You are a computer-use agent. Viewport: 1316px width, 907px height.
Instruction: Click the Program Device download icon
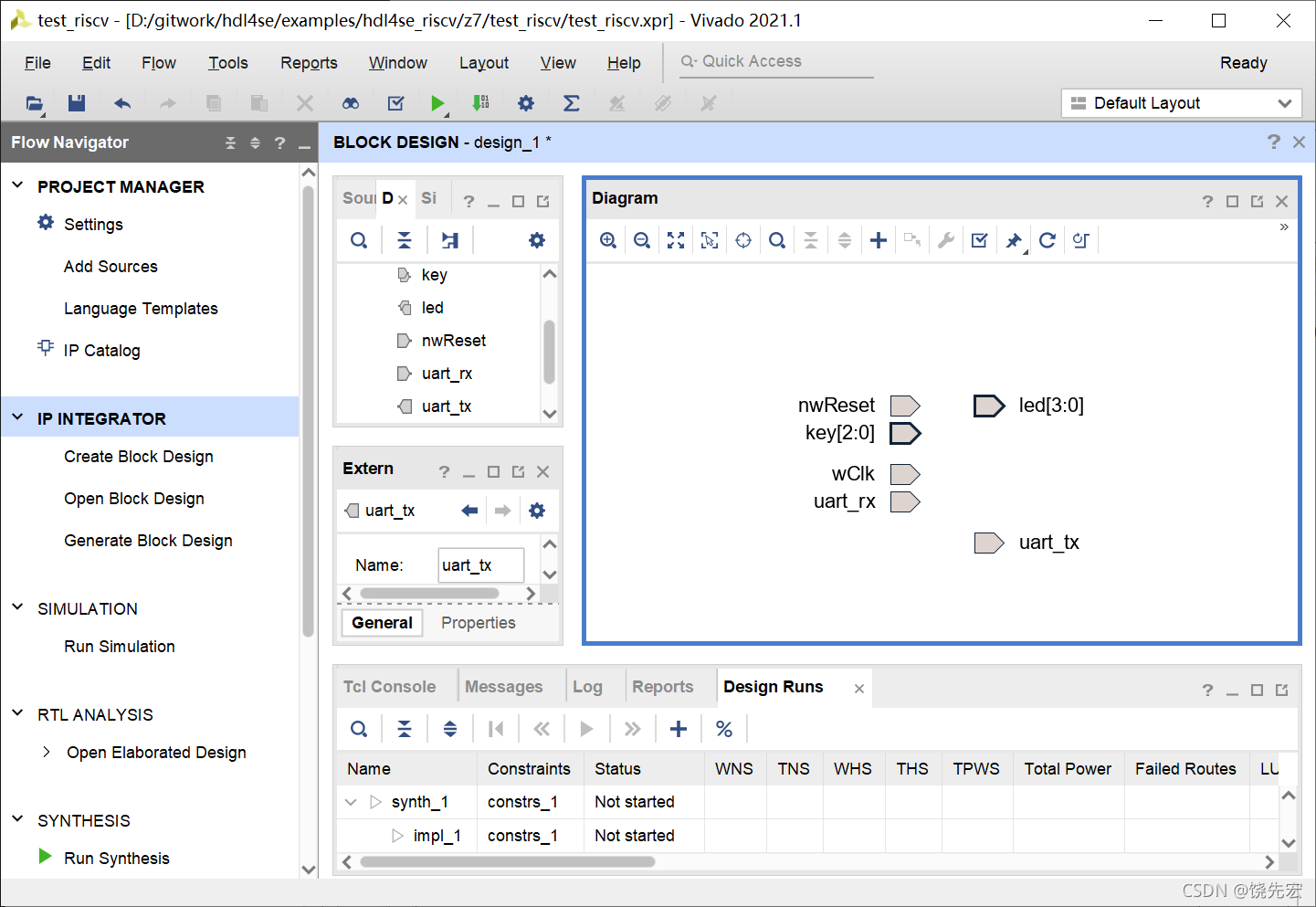point(481,103)
